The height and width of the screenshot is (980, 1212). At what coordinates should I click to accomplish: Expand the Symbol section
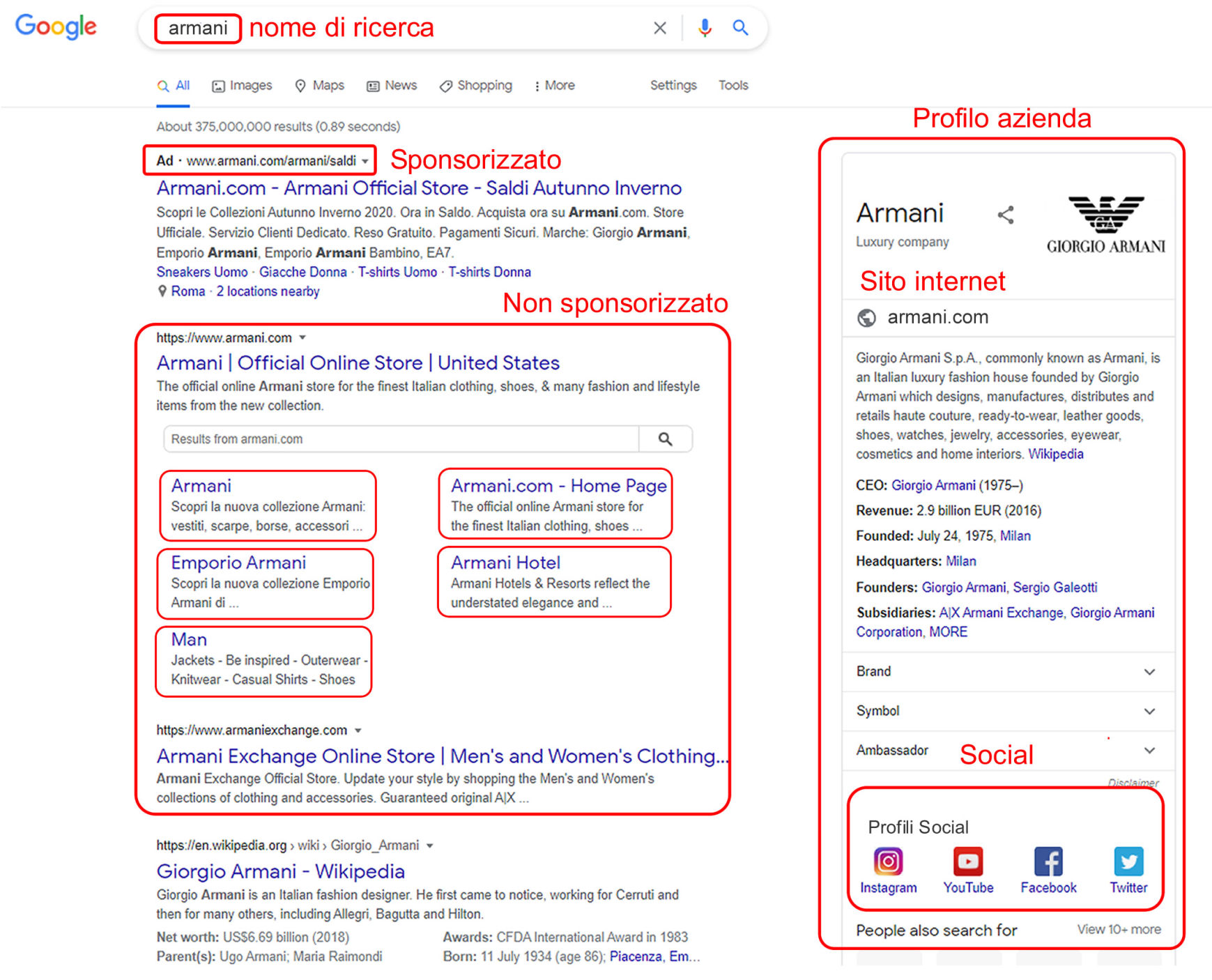pos(1008,711)
